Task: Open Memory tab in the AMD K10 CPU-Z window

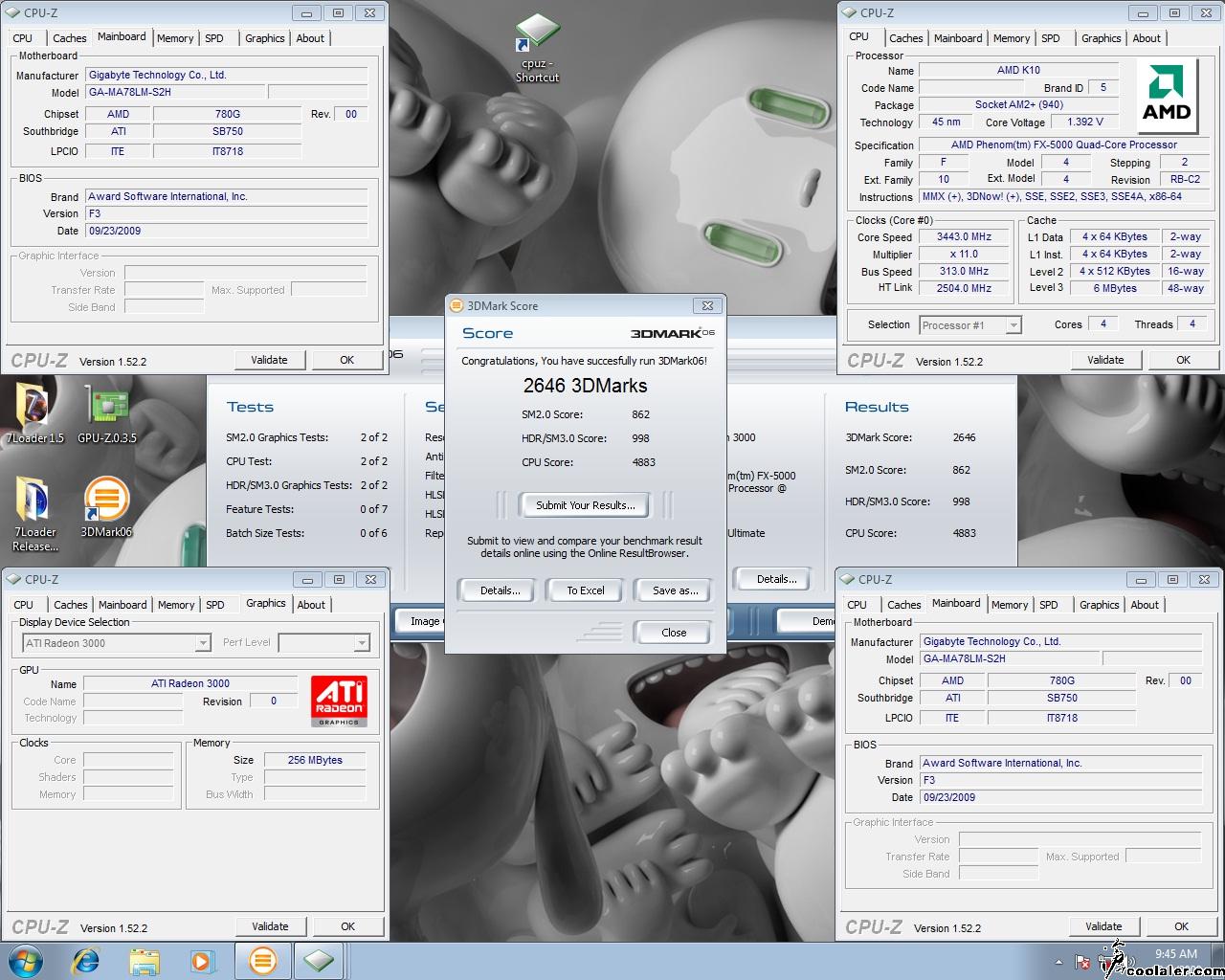Action: point(1012,38)
